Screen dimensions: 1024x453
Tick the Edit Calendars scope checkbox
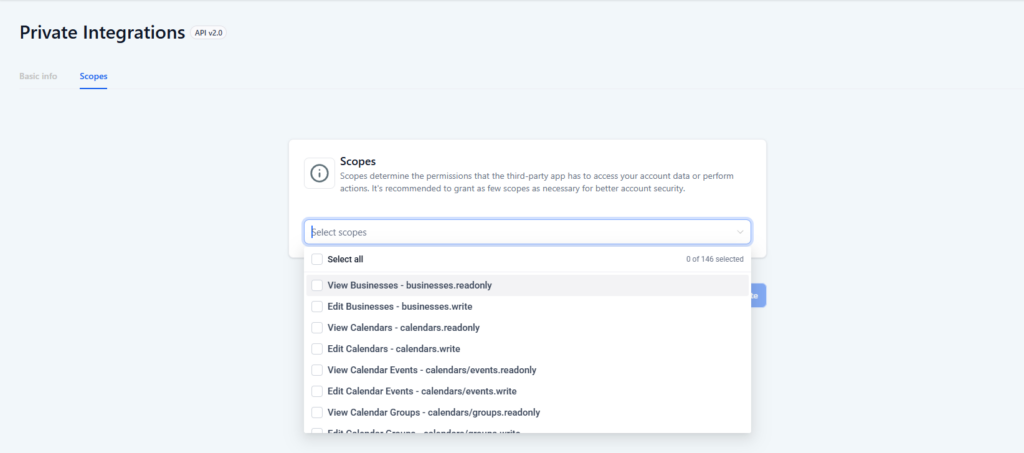pos(317,349)
